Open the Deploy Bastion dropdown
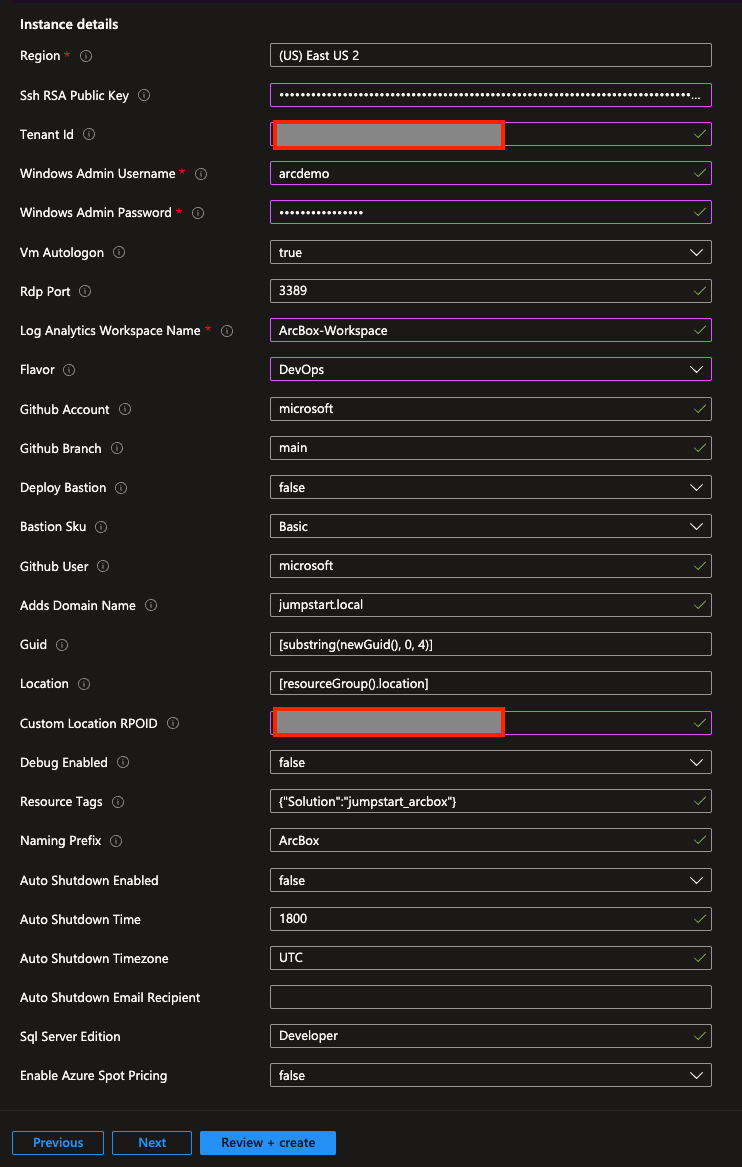This screenshot has height=1167, width=742. click(x=490, y=487)
